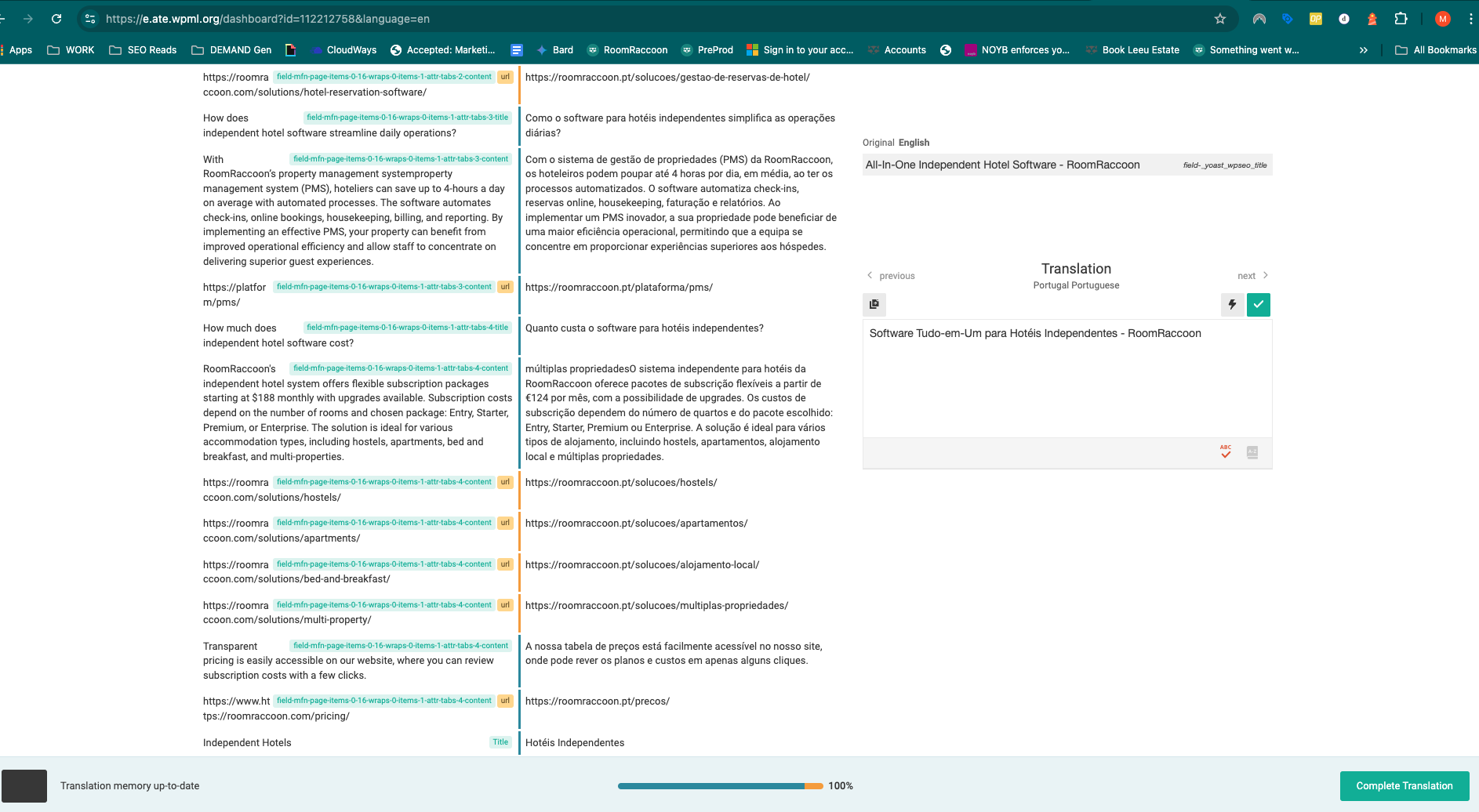
Task: Click the green 'Title' segment tag
Action: 500,742
